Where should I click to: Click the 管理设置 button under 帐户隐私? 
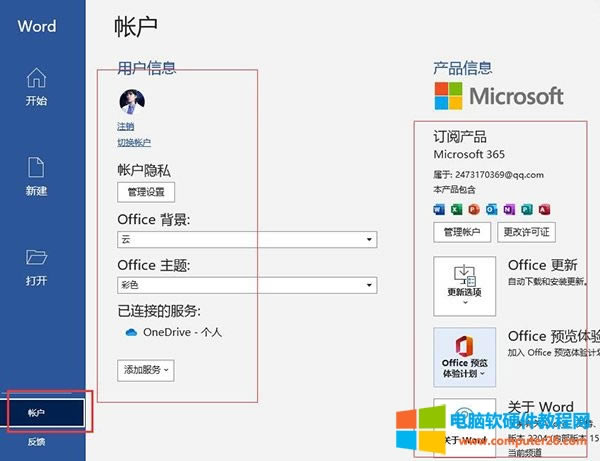coord(146,191)
